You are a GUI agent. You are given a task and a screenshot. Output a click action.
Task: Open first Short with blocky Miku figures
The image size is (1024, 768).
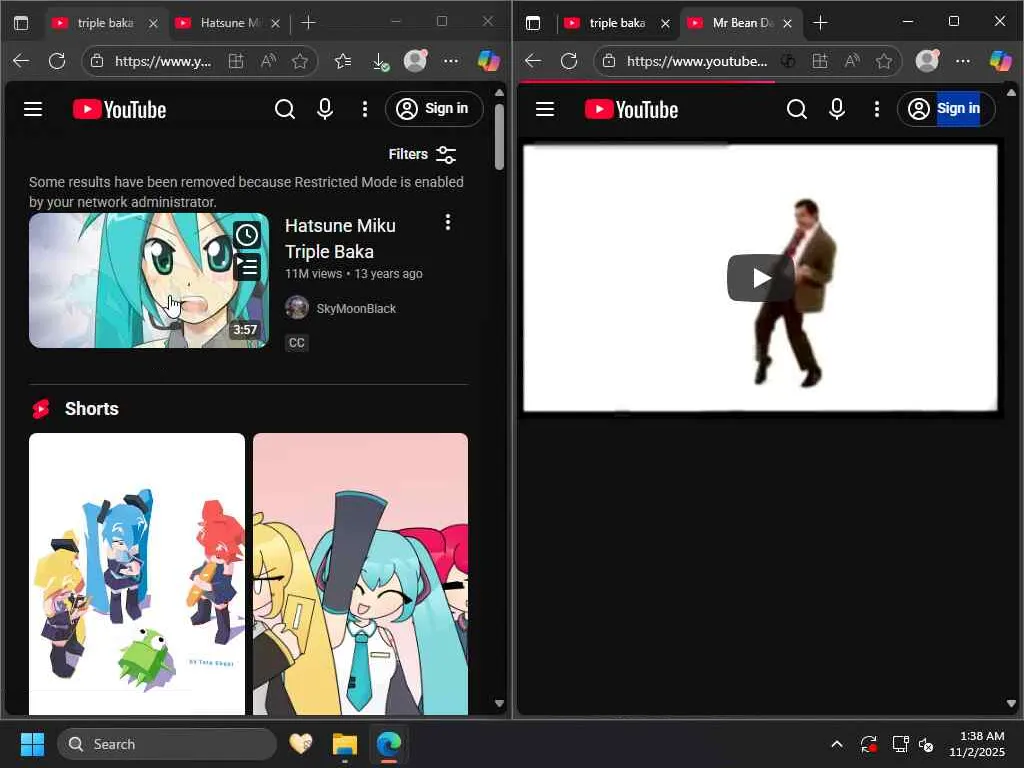coord(136,573)
